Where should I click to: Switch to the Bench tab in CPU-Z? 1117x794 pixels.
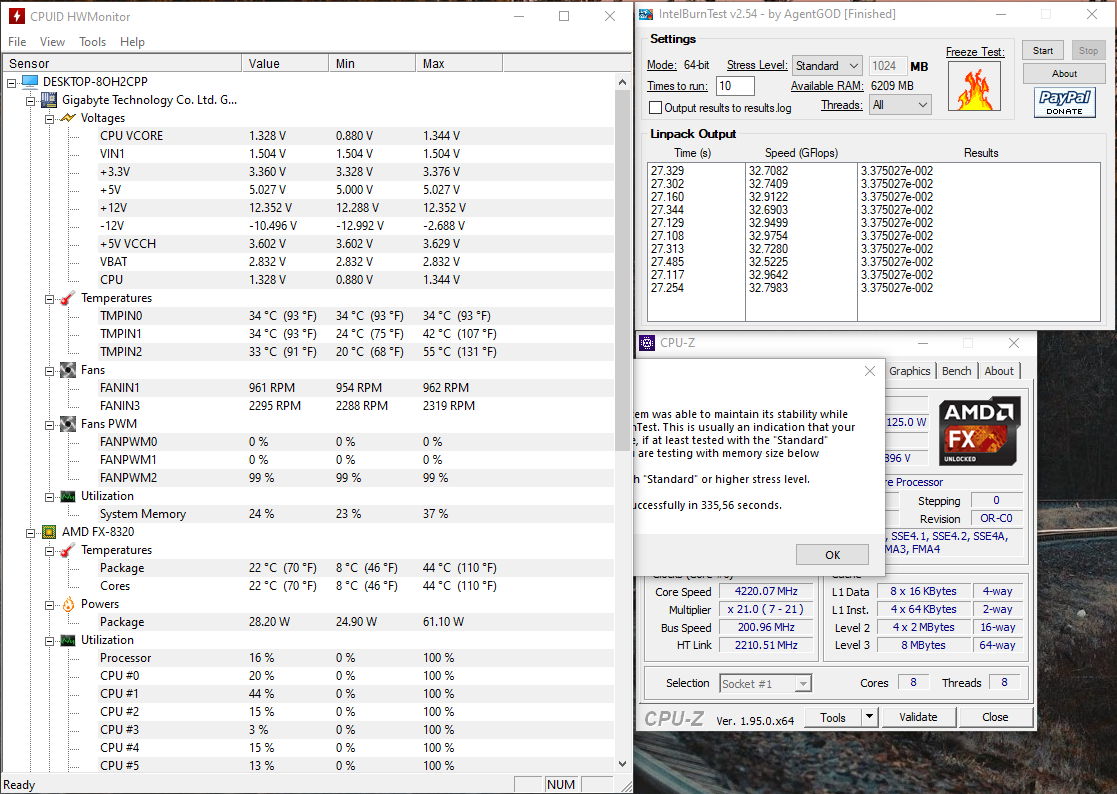click(x=956, y=371)
